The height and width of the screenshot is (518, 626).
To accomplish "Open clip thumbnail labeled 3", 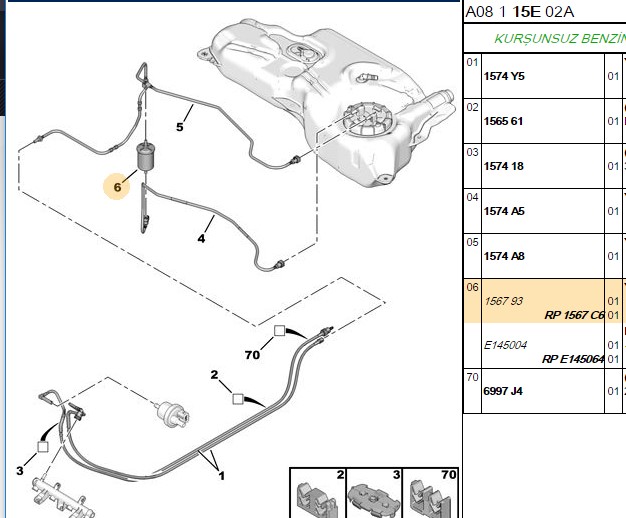I will (x=374, y=493).
